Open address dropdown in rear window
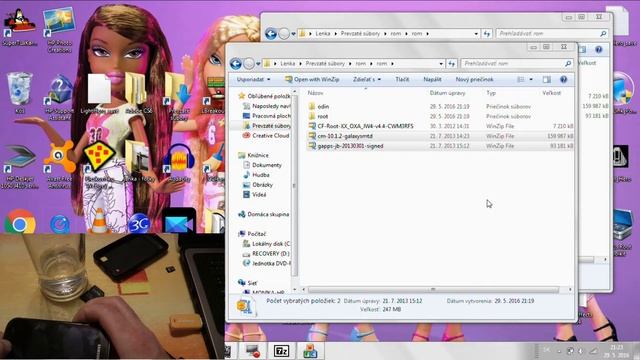This screenshot has height=360, width=640. [476, 33]
